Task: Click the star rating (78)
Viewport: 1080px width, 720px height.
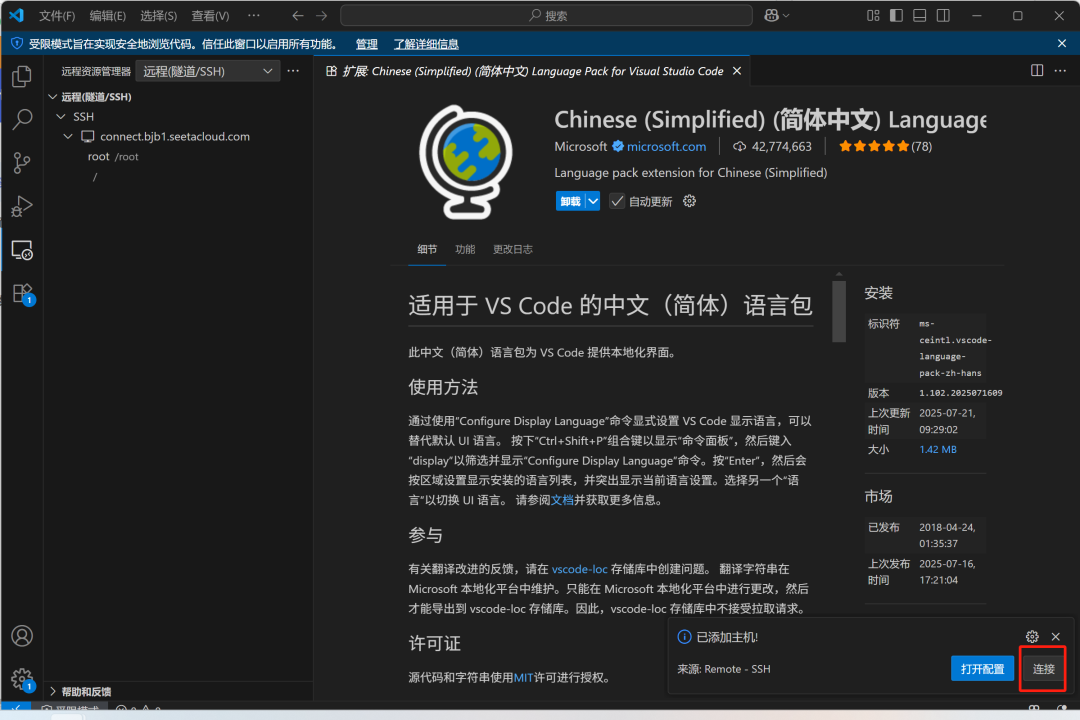Action: pyautogui.click(x=885, y=146)
